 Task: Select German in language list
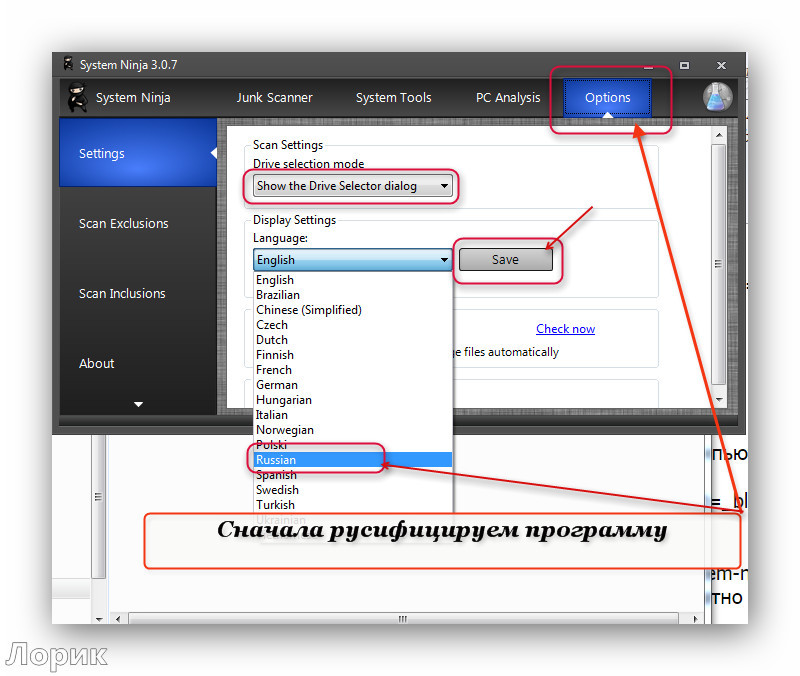pyautogui.click(x=353, y=385)
